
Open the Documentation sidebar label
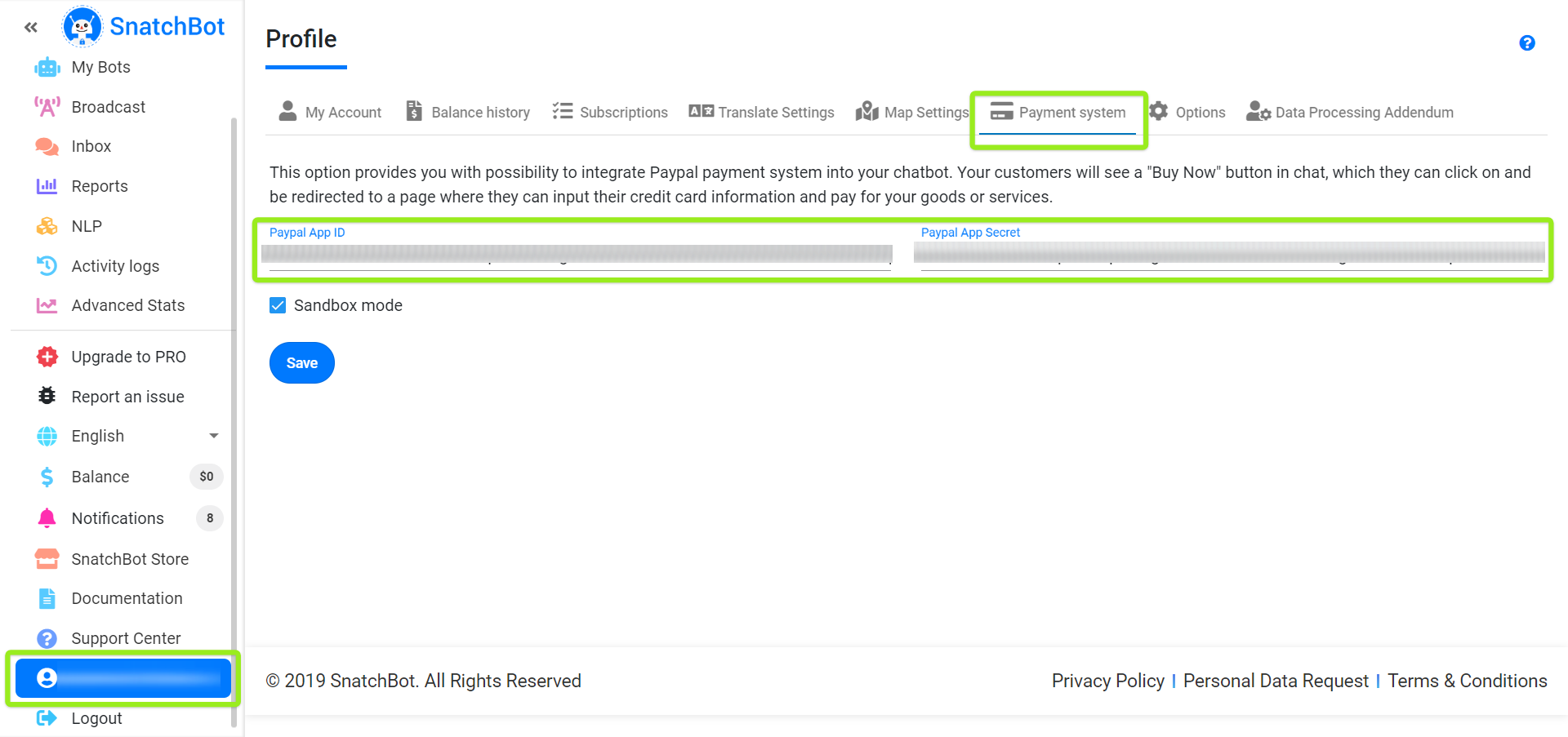coord(127,598)
